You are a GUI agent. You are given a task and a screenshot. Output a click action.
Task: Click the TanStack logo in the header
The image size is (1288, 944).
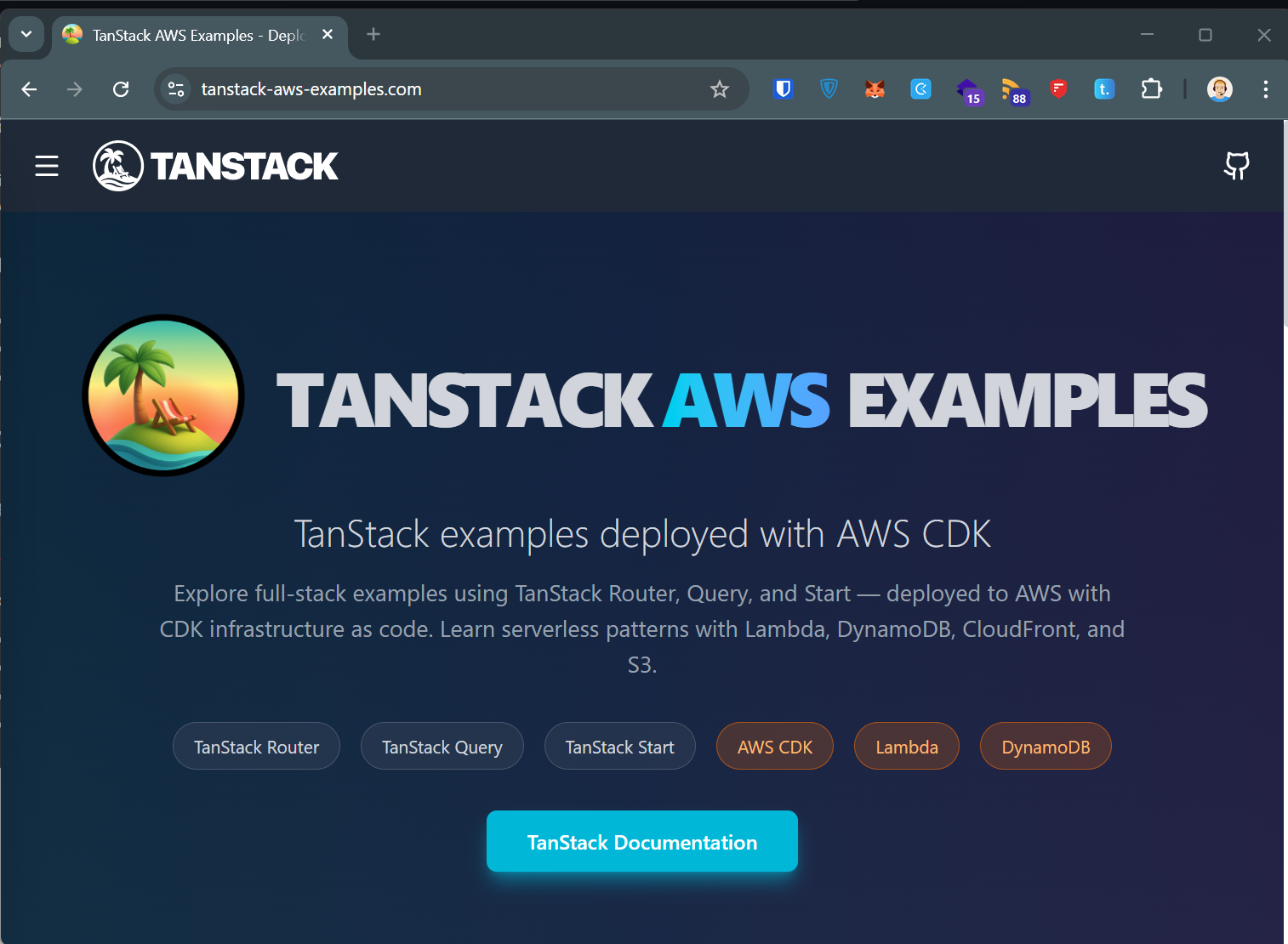[215, 166]
